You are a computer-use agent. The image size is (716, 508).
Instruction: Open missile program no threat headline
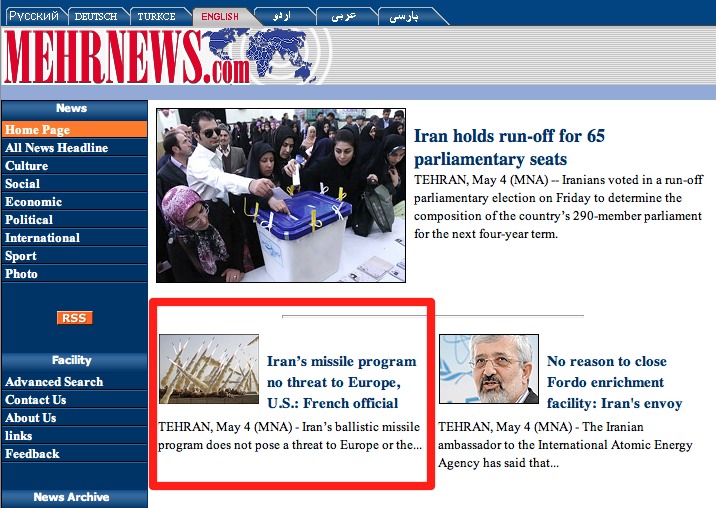tap(342, 382)
